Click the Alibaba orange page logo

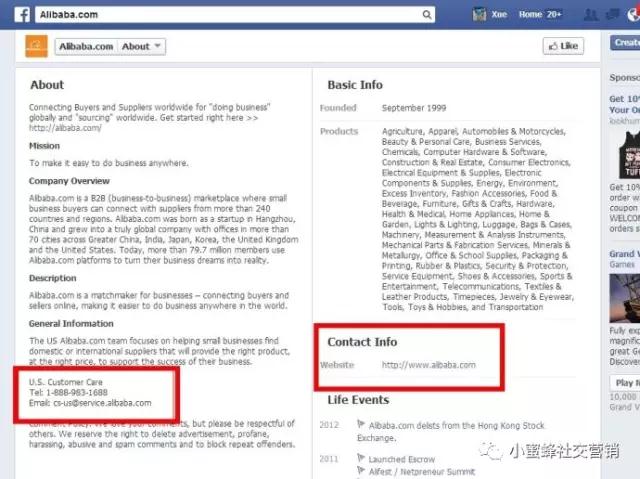(35, 46)
